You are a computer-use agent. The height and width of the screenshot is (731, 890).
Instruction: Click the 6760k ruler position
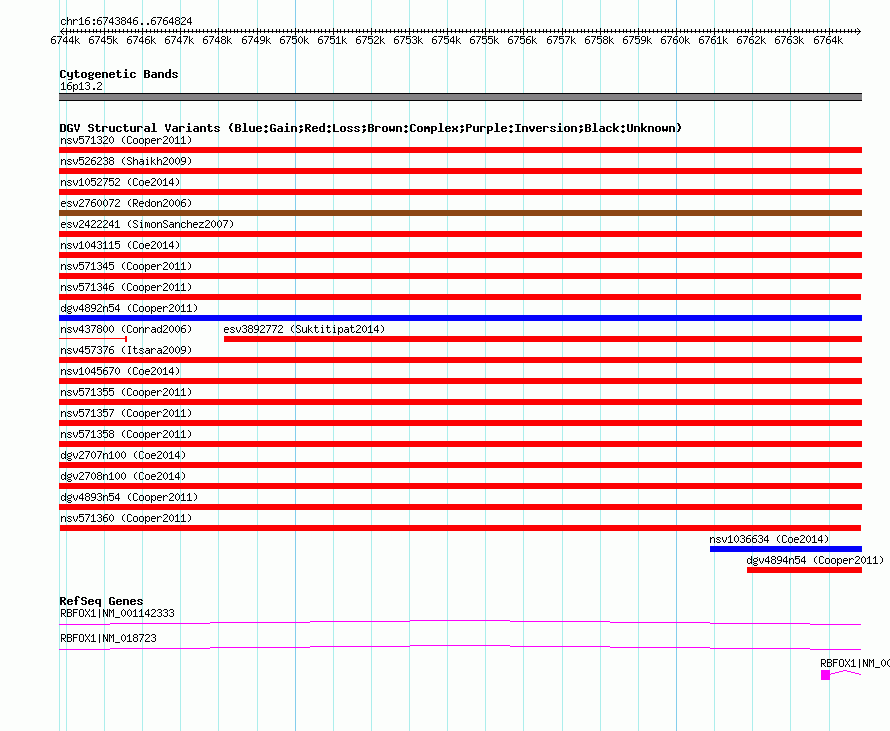[x=675, y=40]
